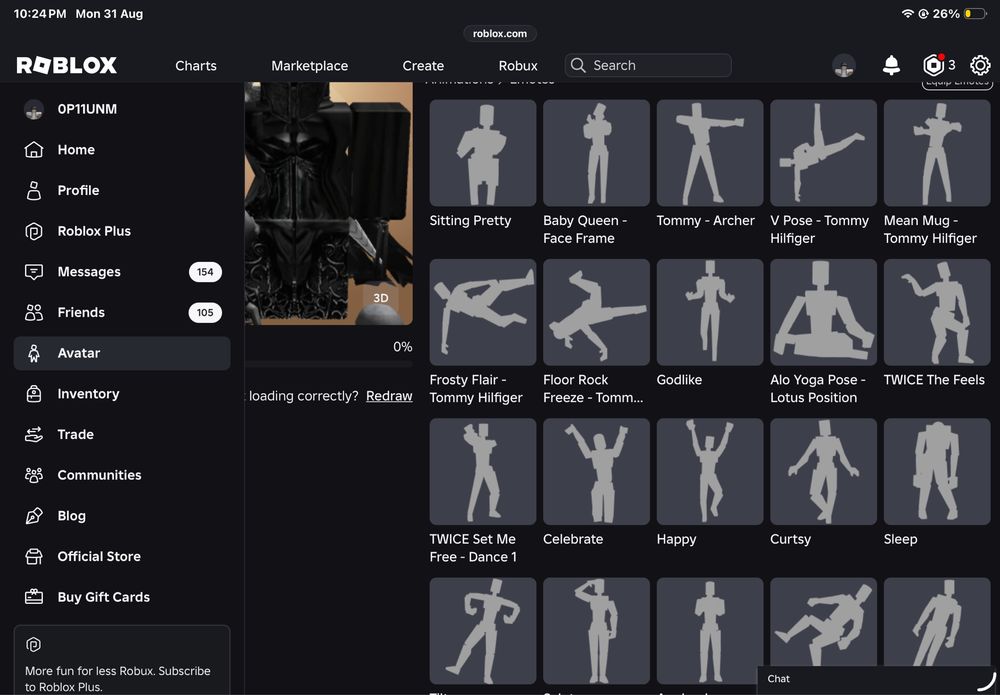
Task: Click the TWICE Set Me Free - Dance 1 label
Action: (473, 548)
